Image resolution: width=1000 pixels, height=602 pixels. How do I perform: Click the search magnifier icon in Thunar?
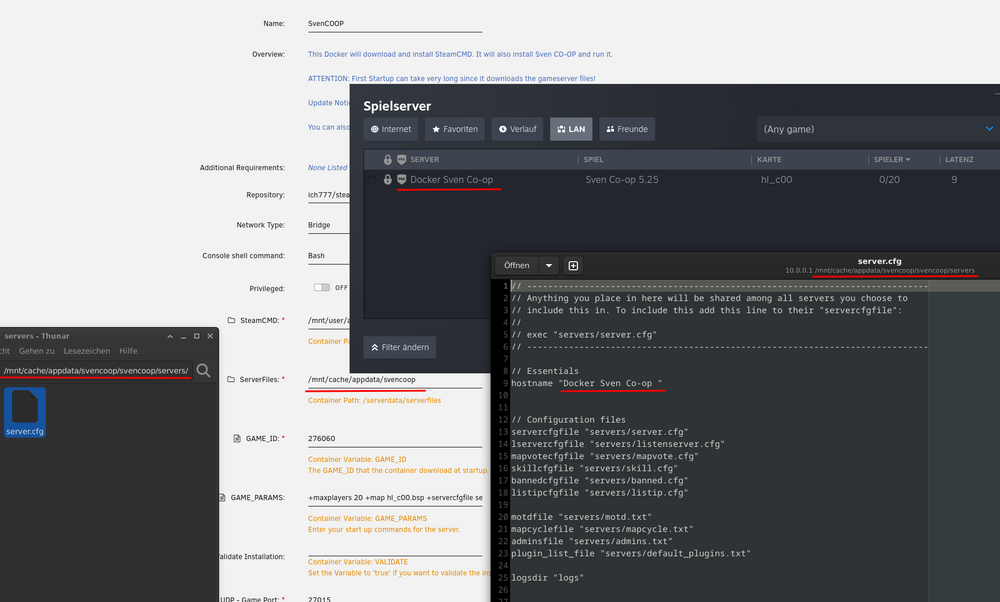coord(203,371)
